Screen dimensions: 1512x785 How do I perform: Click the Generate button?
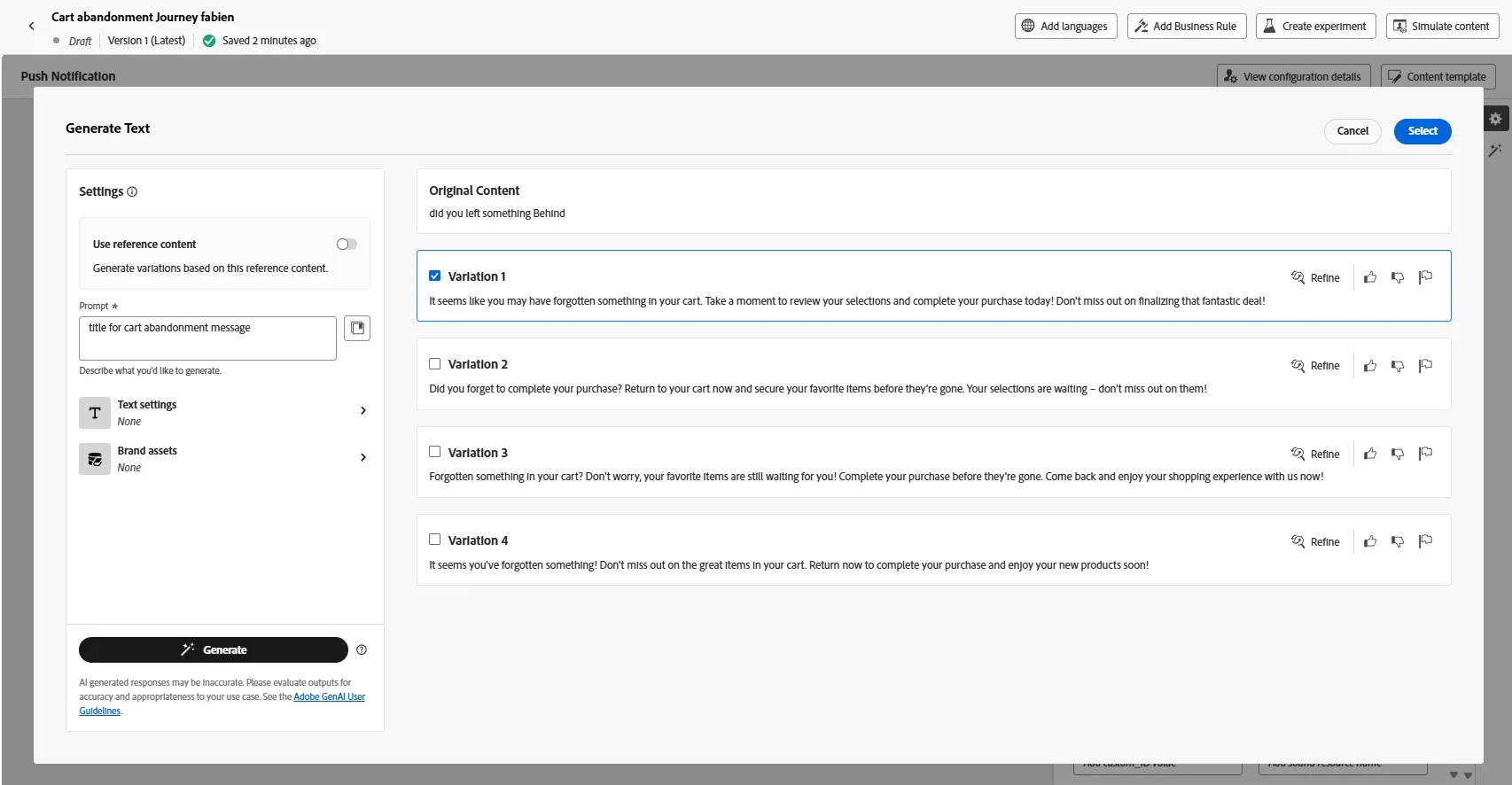(214, 650)
